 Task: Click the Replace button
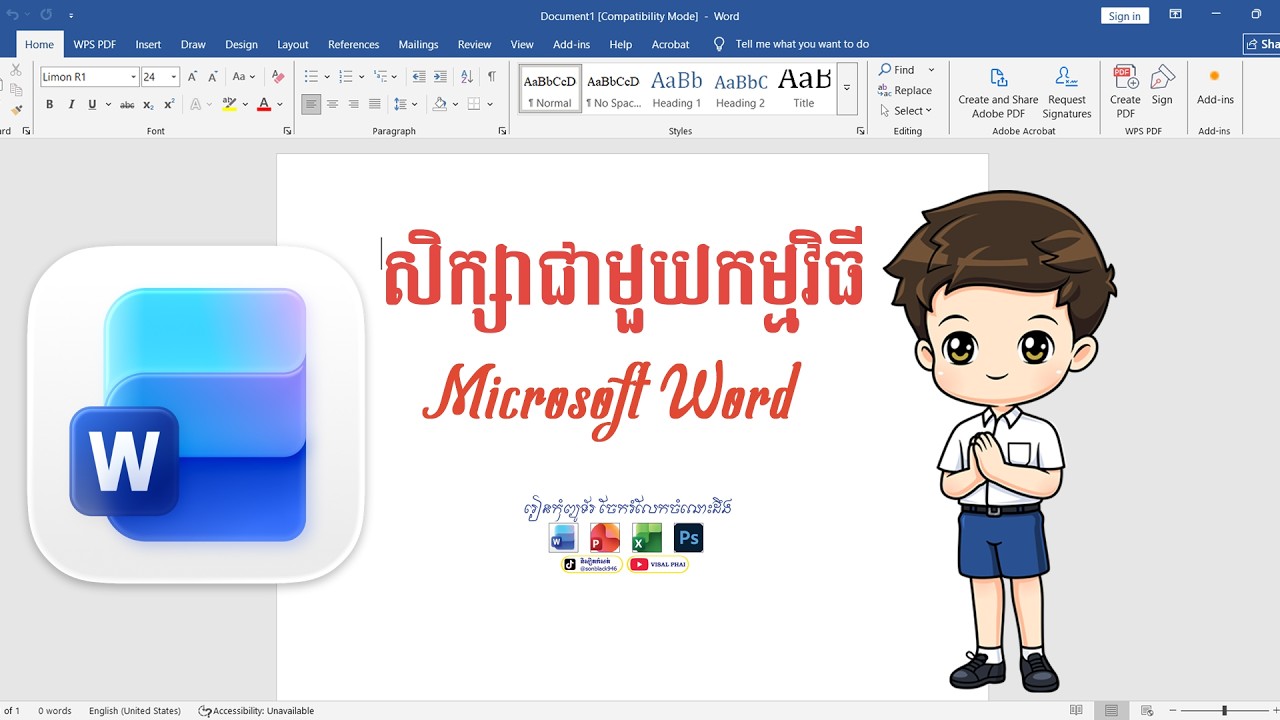tap(906, 90)
